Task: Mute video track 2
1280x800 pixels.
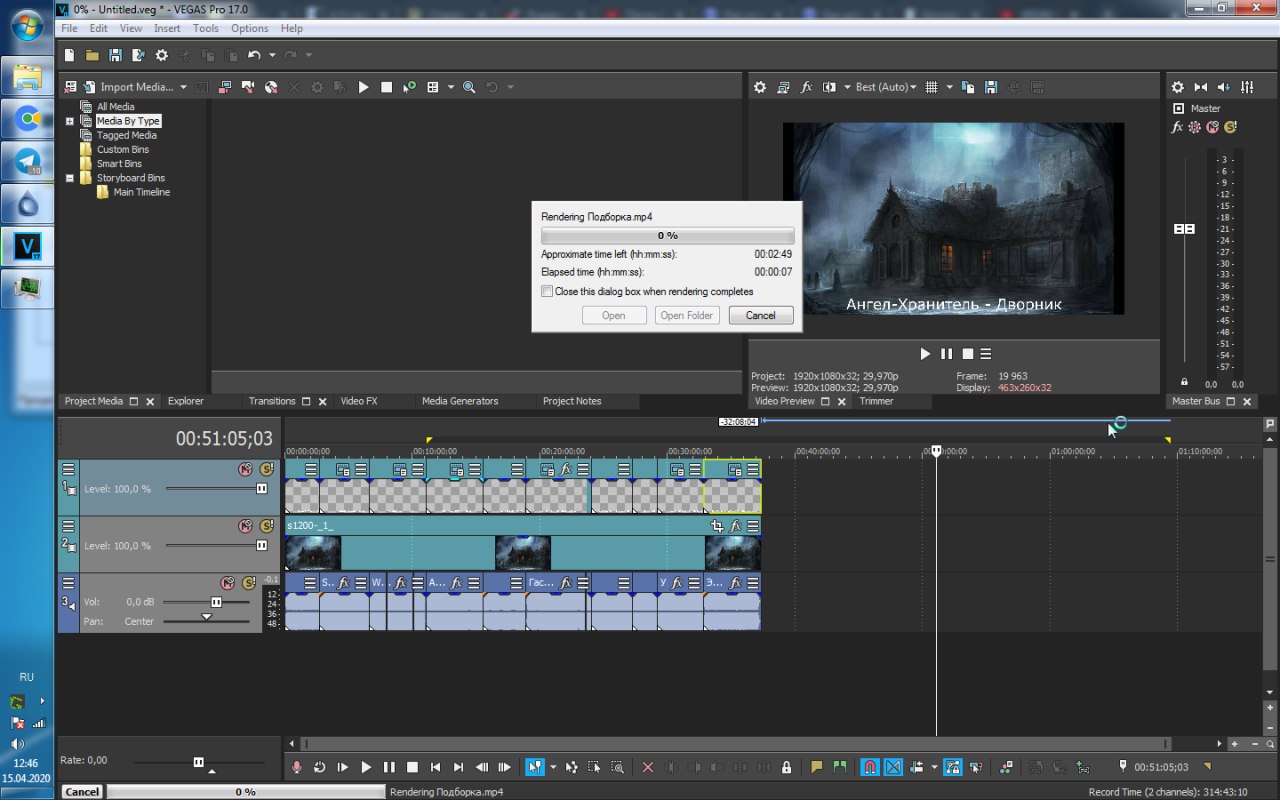Action: tap(245, 526)
